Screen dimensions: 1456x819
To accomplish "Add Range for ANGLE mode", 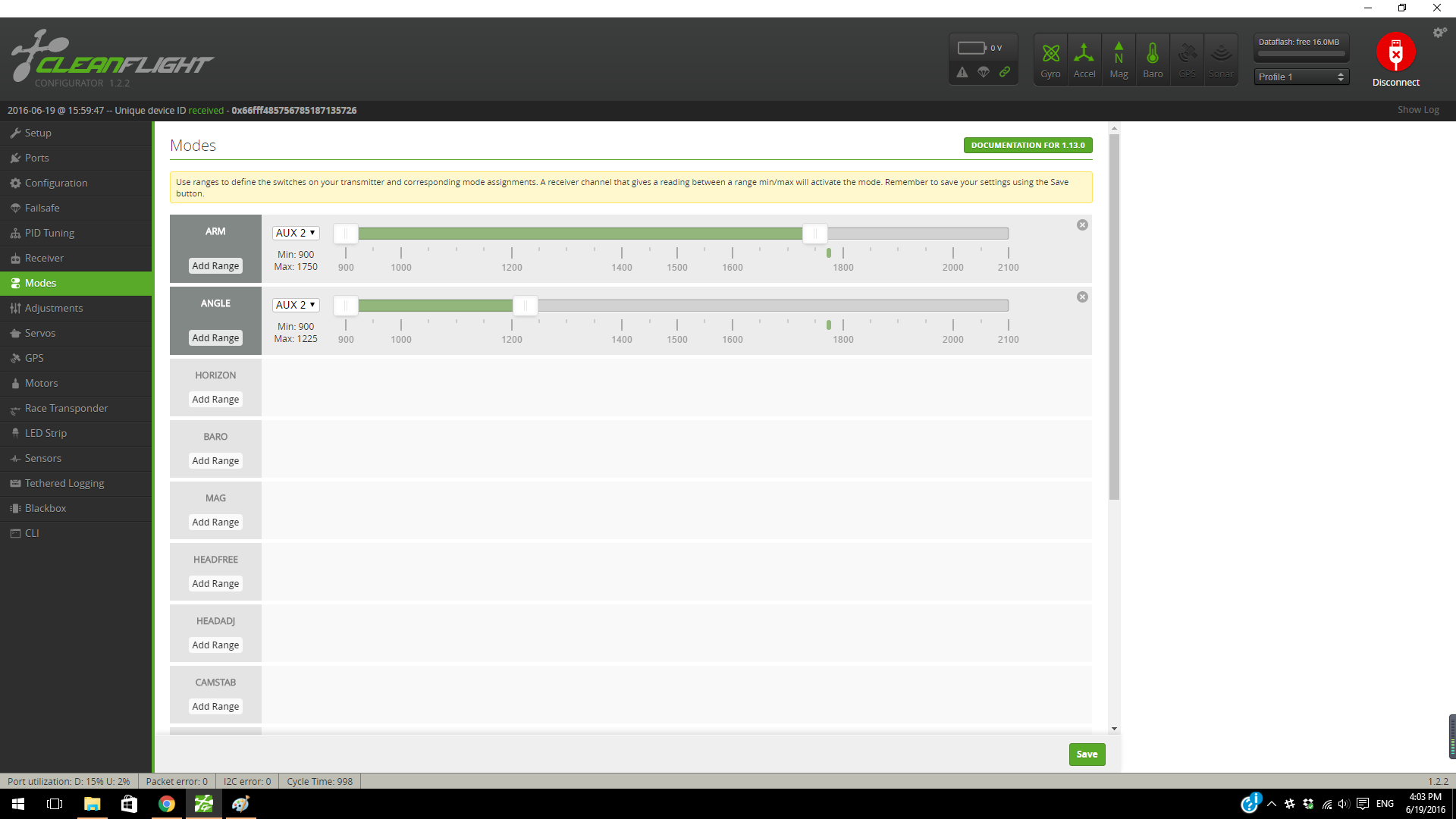I will (x=215, y=337).
